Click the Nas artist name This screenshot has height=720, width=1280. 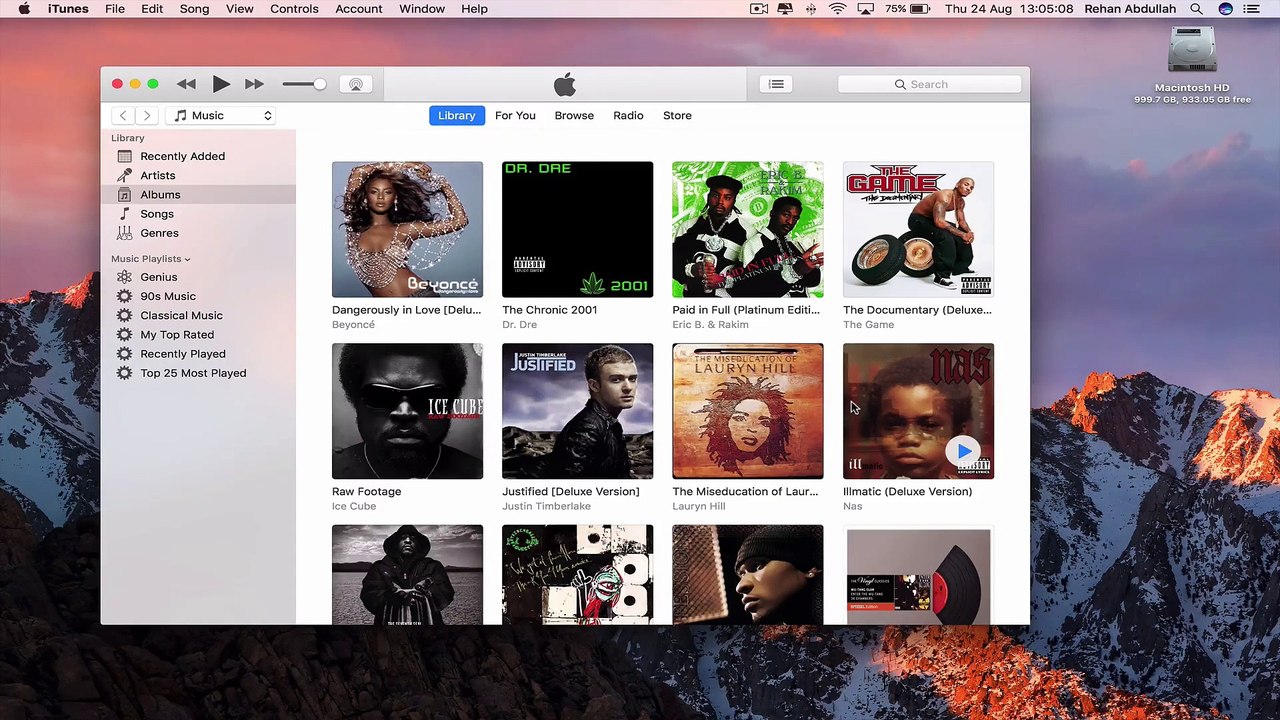click(852, 506)
